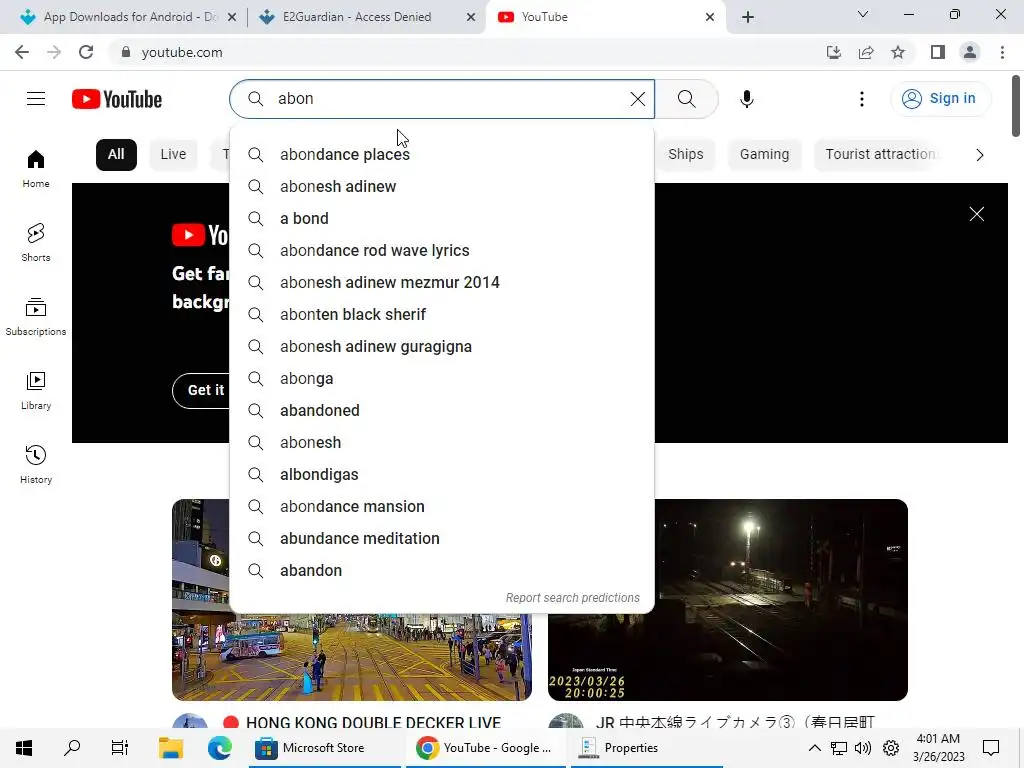Open Hong Kong Double Decker Live thumbnail
1024x768 pixels.
(351, 657)
